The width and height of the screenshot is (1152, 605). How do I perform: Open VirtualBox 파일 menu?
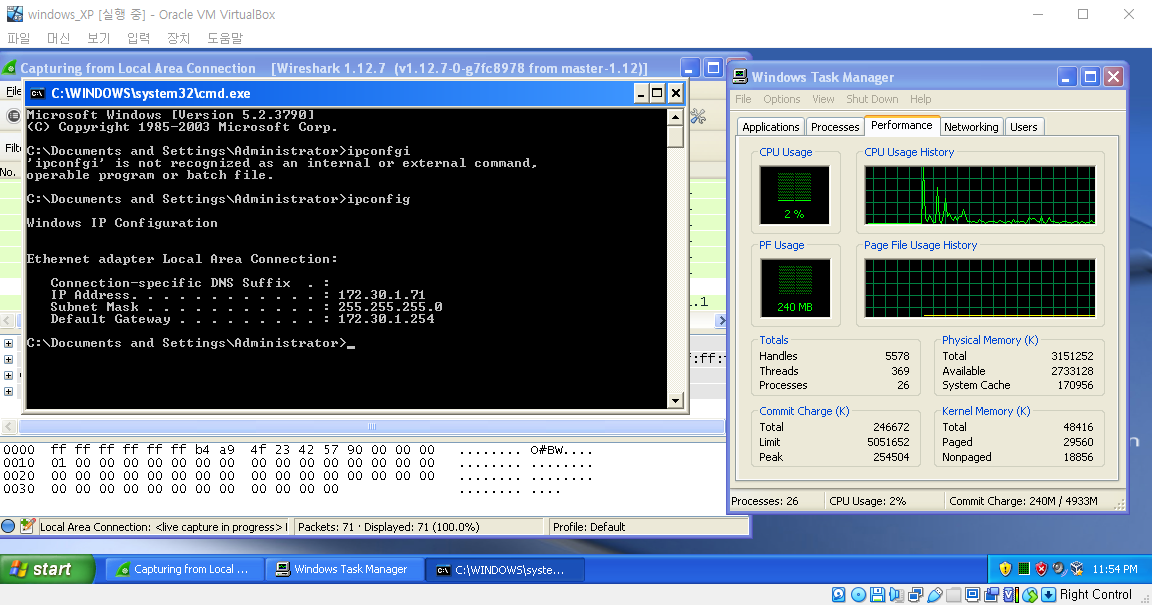pos(18,38)
